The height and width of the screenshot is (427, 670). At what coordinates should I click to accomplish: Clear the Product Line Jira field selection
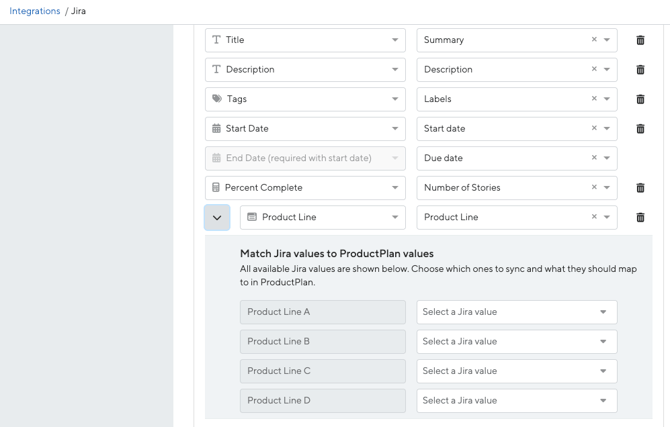coord(594,216)
